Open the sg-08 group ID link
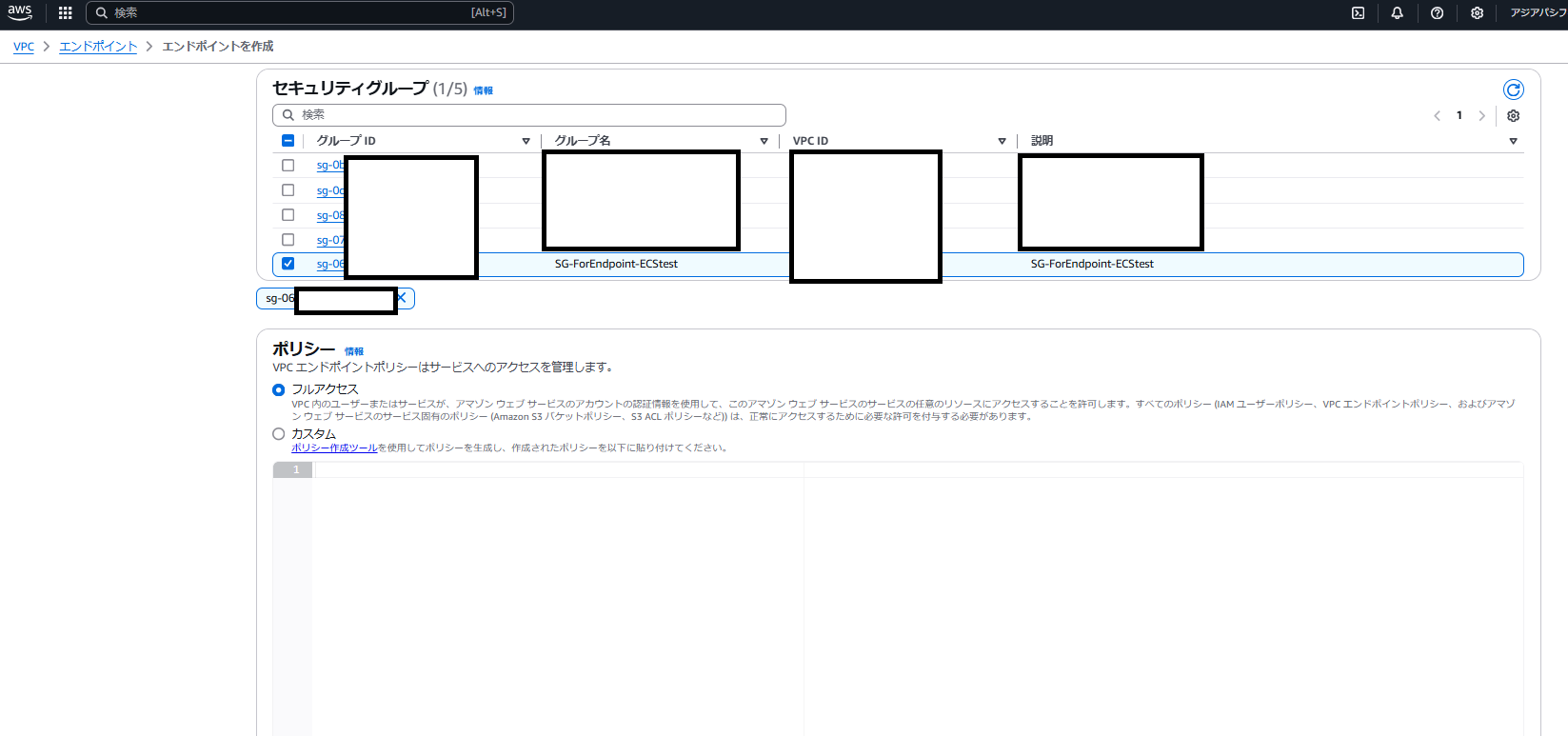Viewport: 1568px width, 736px height. click(330, 216)
